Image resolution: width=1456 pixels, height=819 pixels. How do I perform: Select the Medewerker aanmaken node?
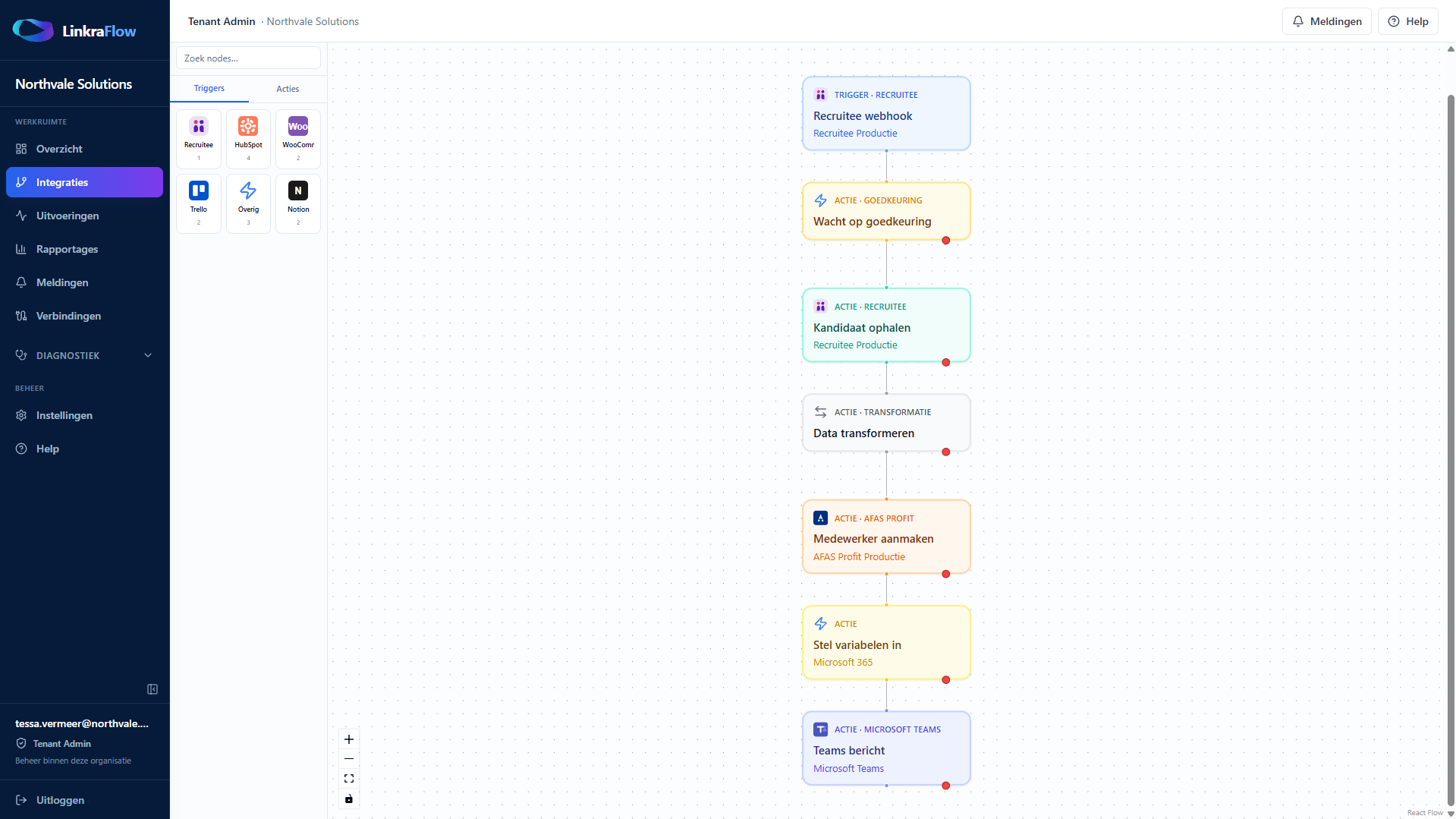tap(886, 537)
